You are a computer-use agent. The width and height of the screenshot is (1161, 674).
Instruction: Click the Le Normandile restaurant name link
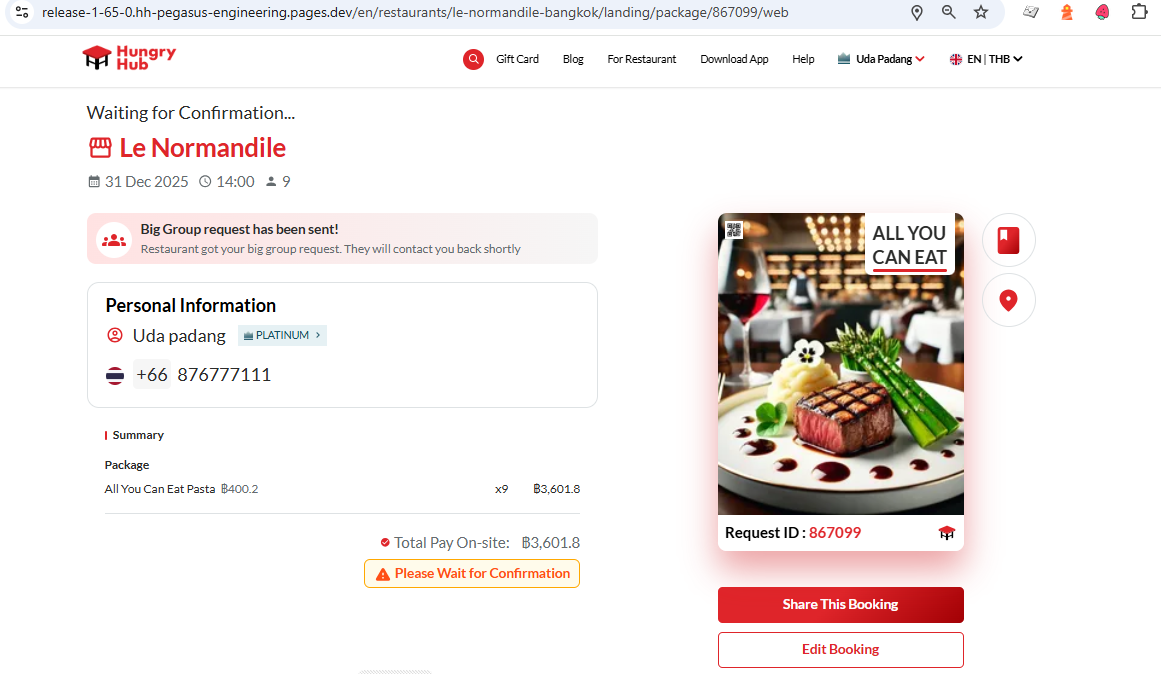click(202, 148)
